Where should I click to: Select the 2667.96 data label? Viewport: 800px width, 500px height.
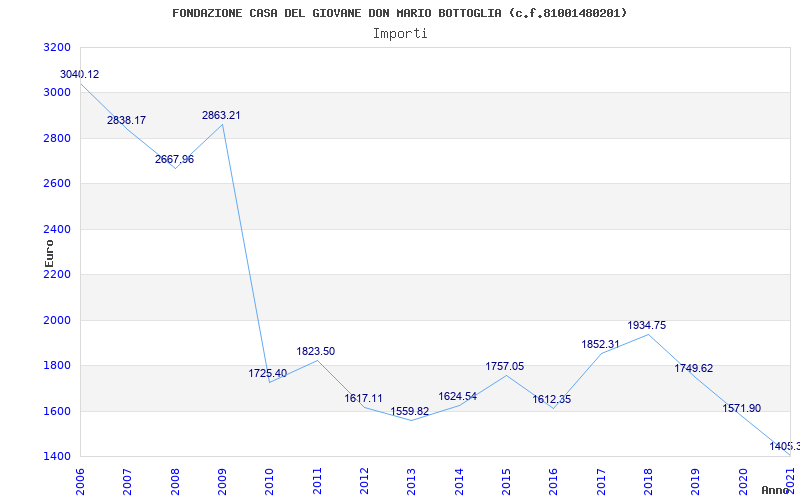174,159
